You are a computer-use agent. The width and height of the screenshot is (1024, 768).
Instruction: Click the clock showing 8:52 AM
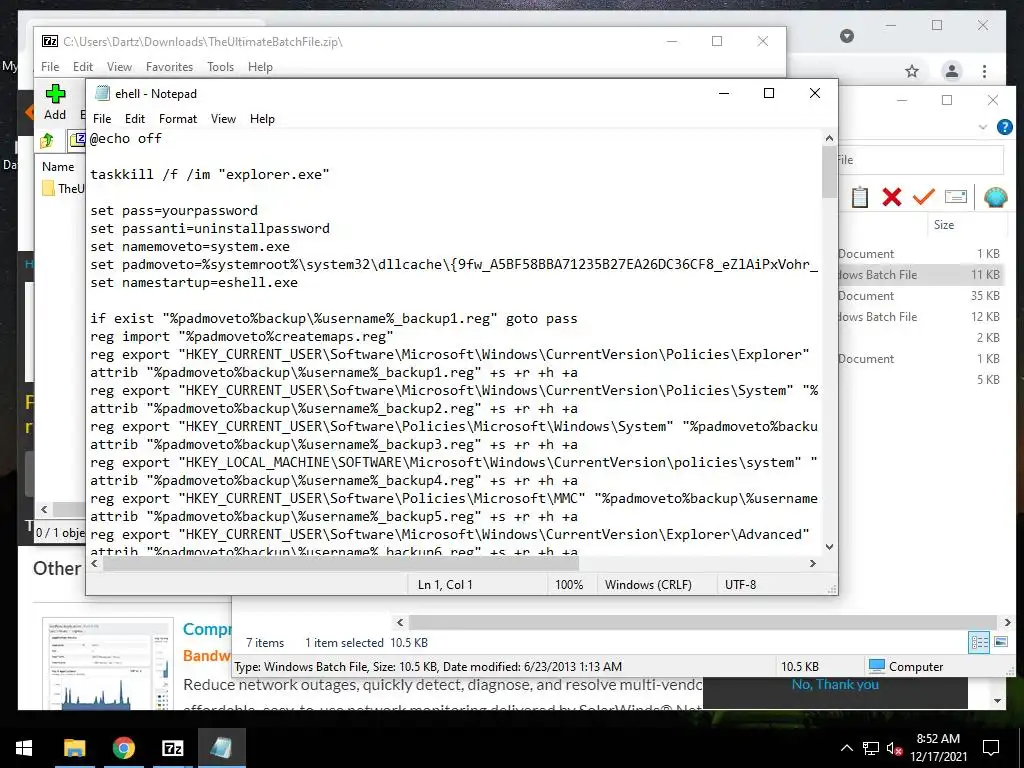click(x=938, y=739)
